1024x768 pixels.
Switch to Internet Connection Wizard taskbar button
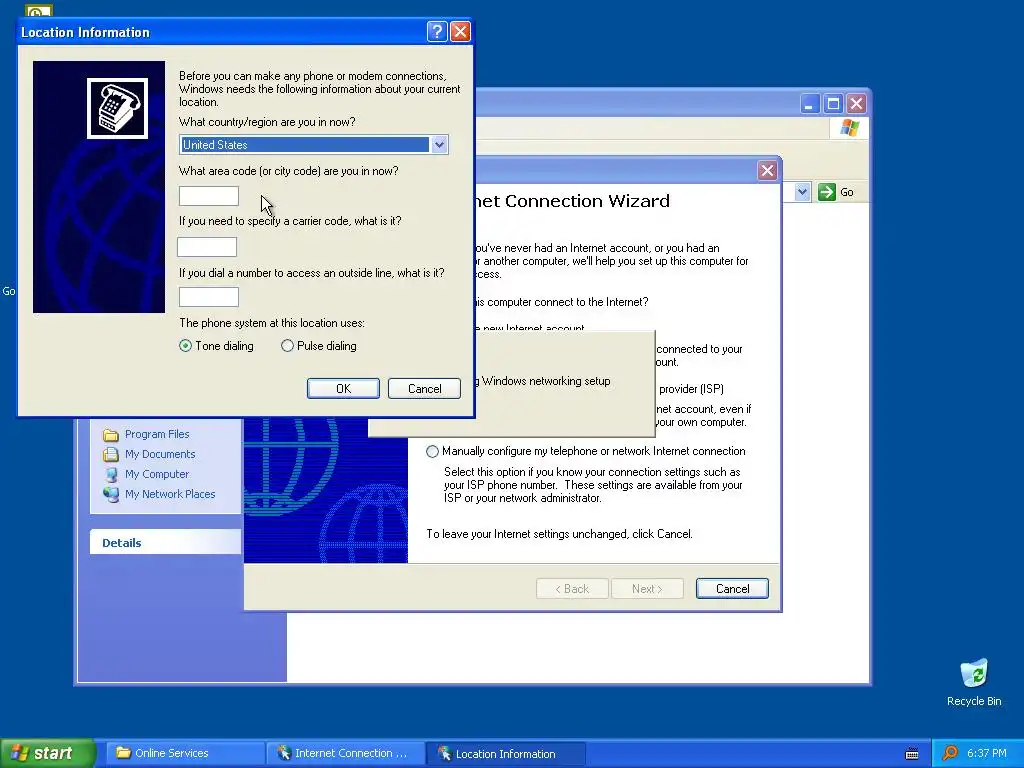coord(345,753)
